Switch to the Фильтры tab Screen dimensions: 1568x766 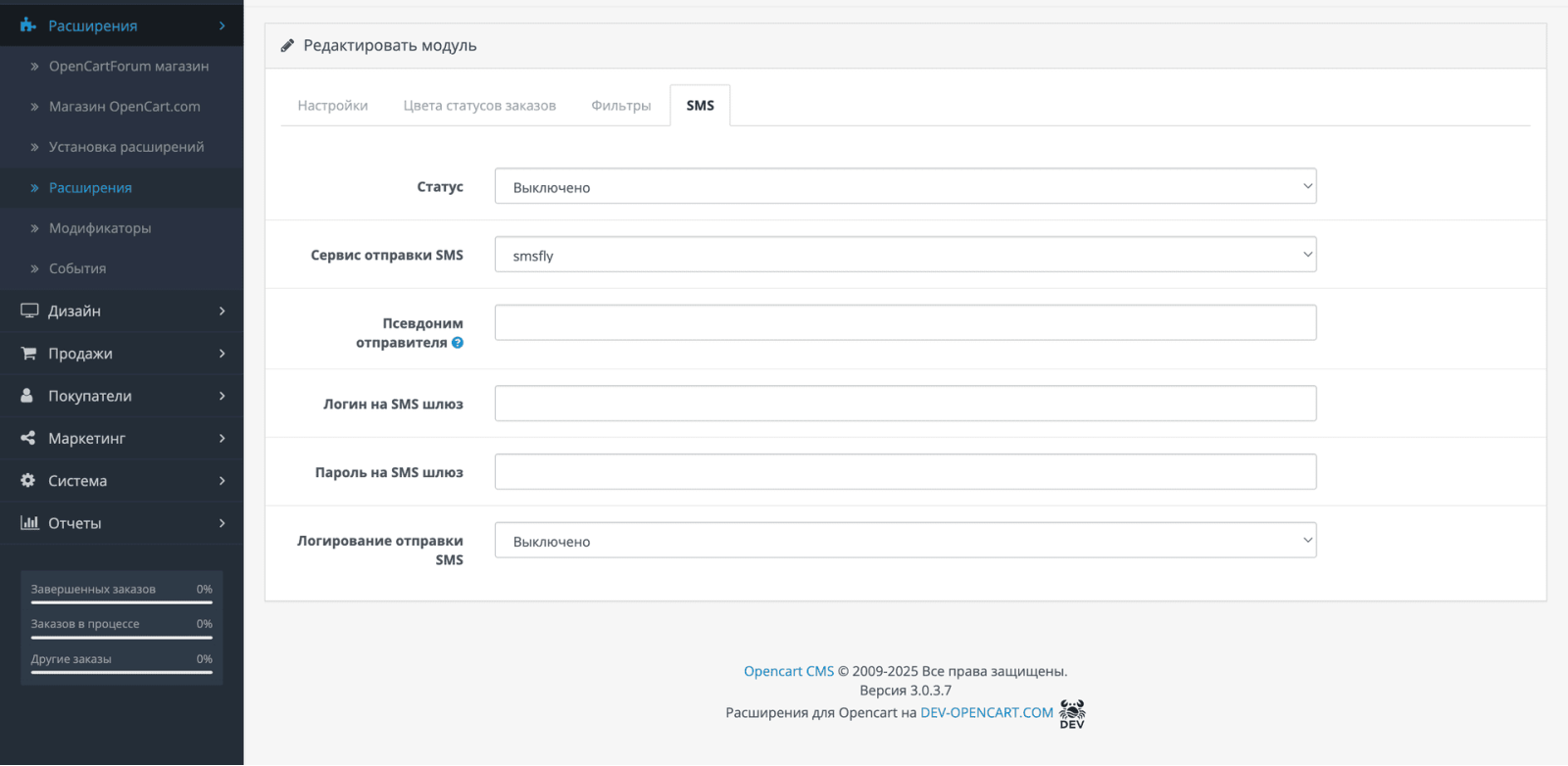tap(621, 106)
